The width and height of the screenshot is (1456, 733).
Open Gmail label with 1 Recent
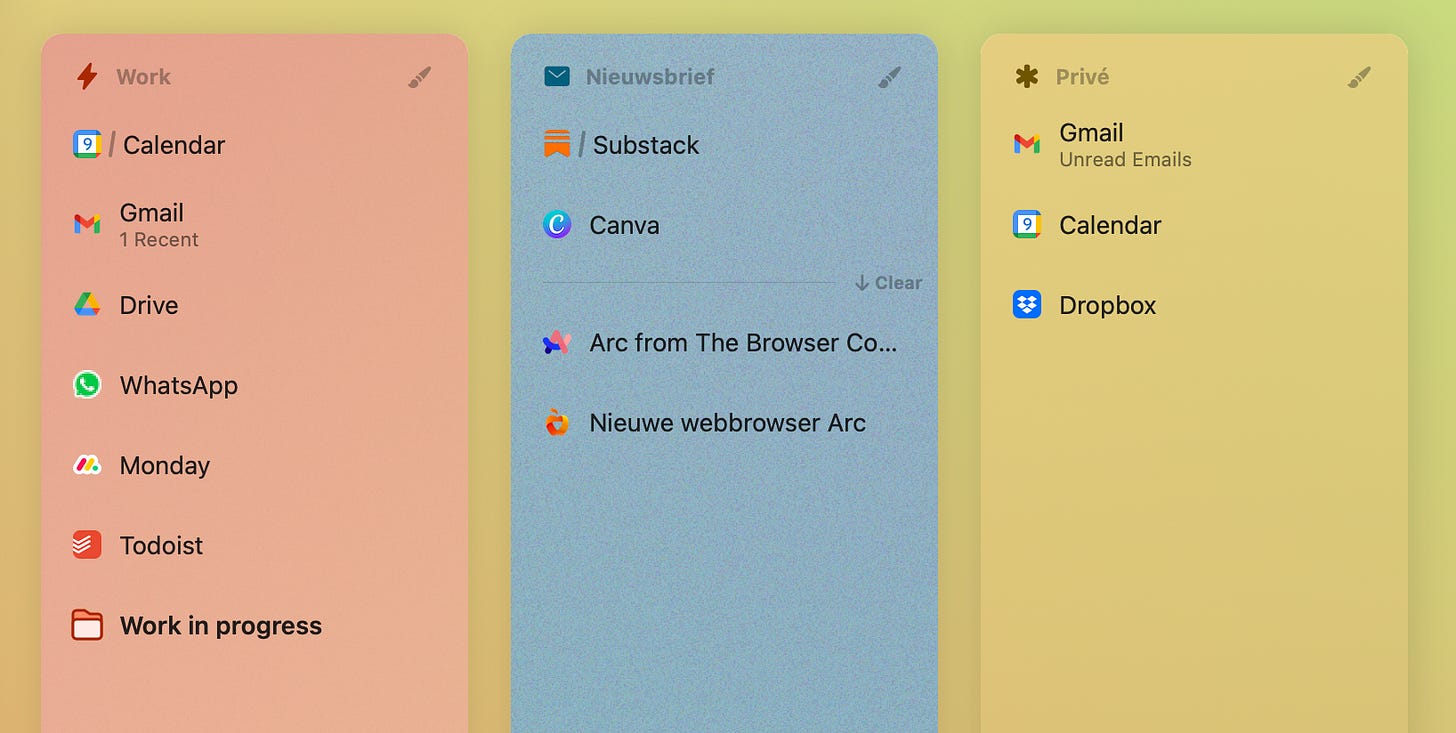coord(152,213)
